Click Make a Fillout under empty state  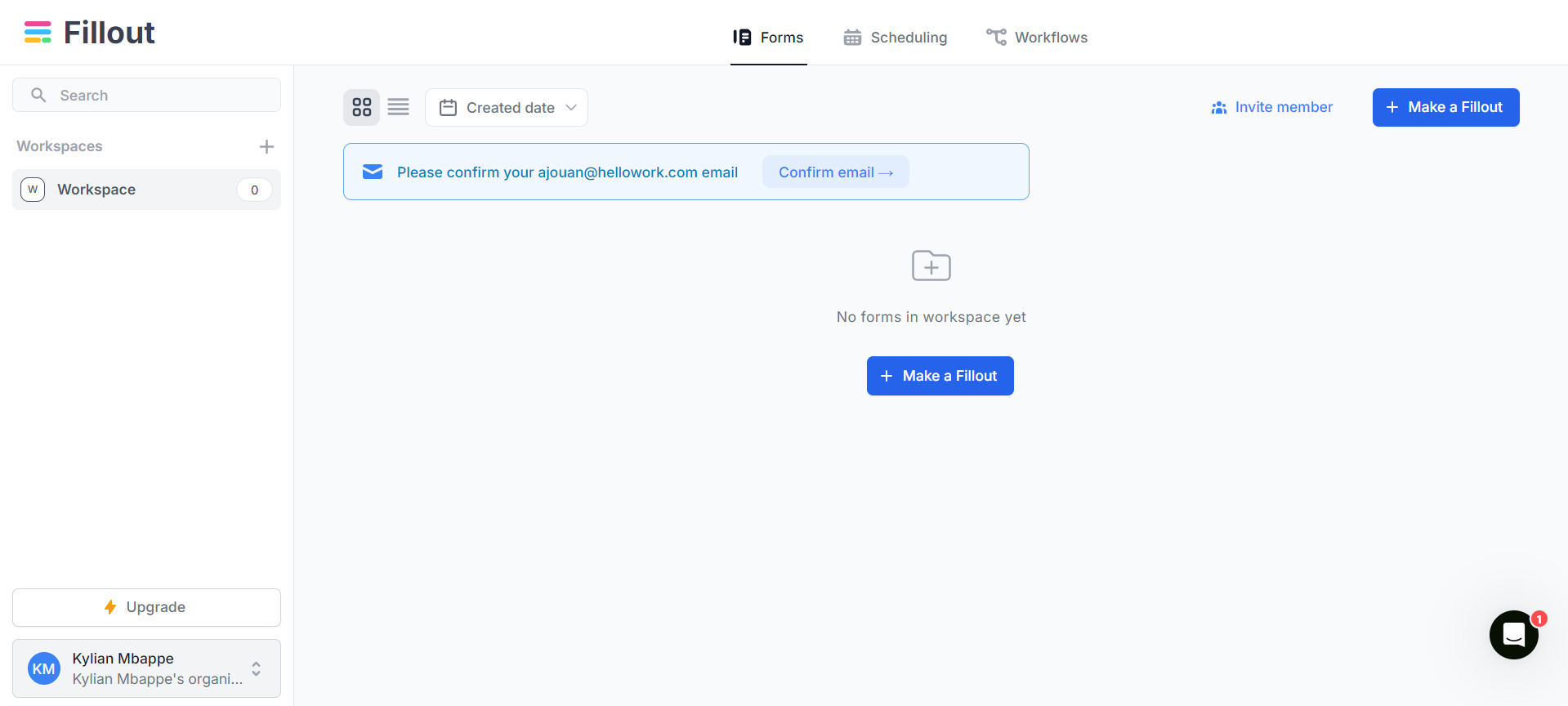click(x=940, y=376)
